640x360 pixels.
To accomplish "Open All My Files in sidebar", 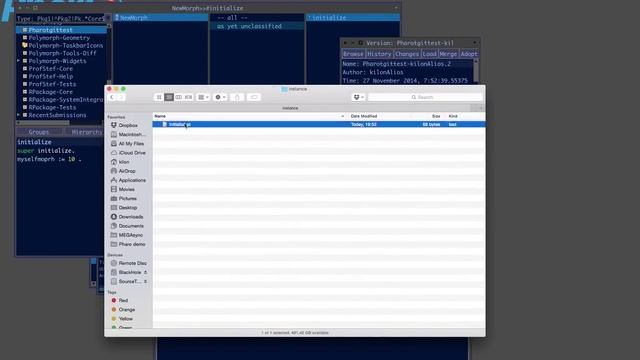I will tap(131, 144).
